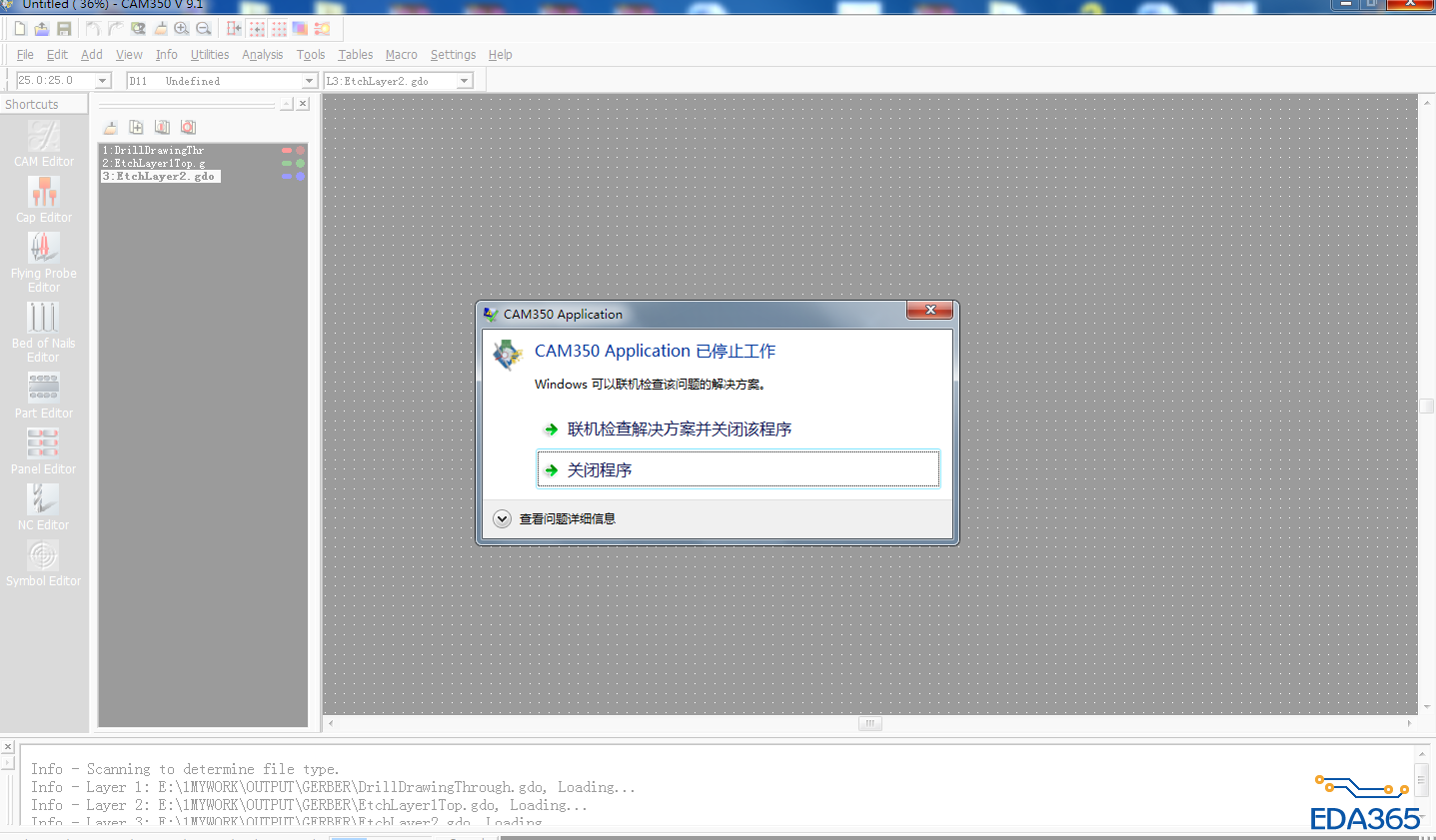Click the red bar layers icon in panel

click(x=162, y=127)
